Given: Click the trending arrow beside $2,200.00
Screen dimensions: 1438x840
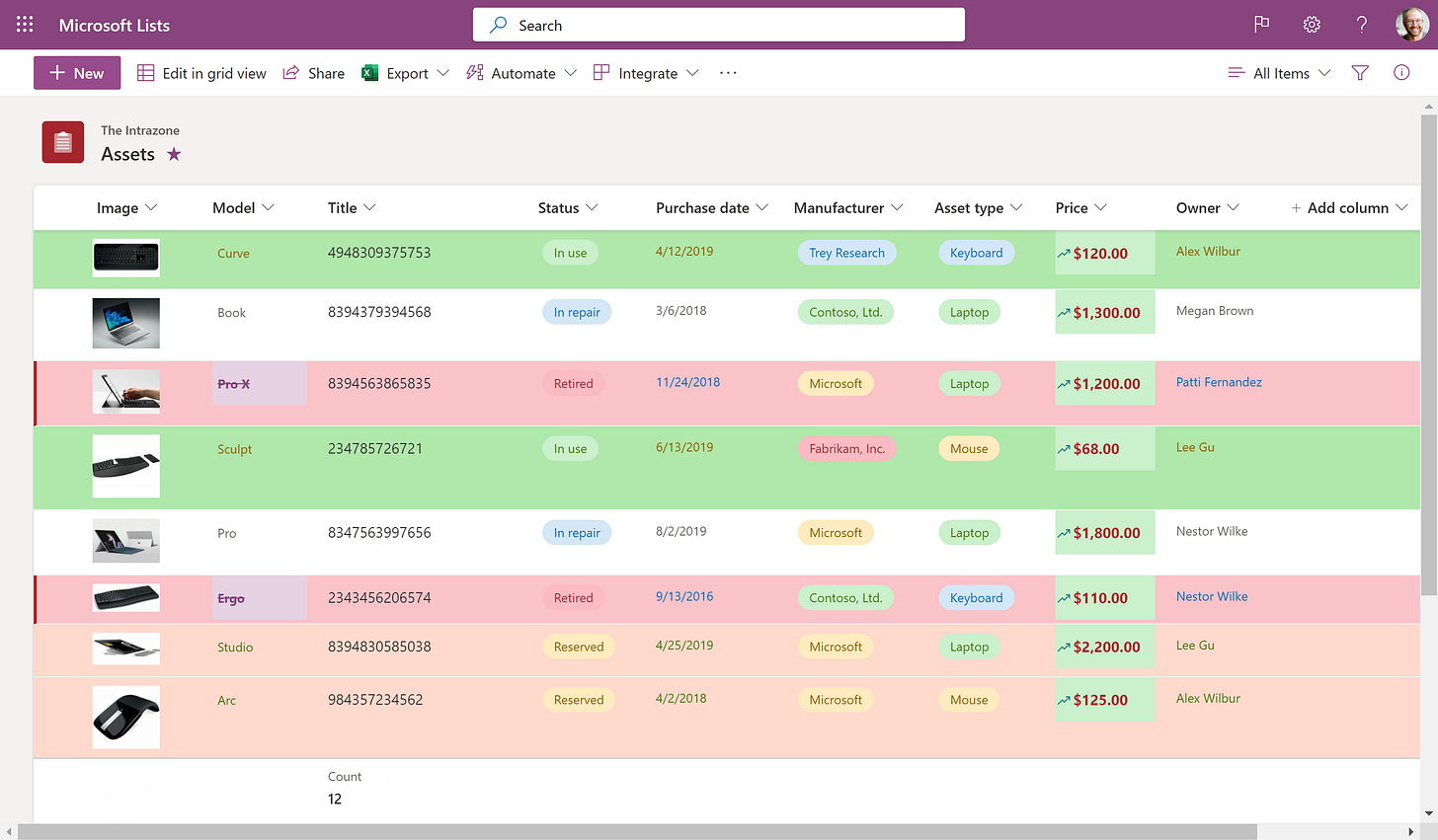Looking at the screenshot, I should point(1064,648).
